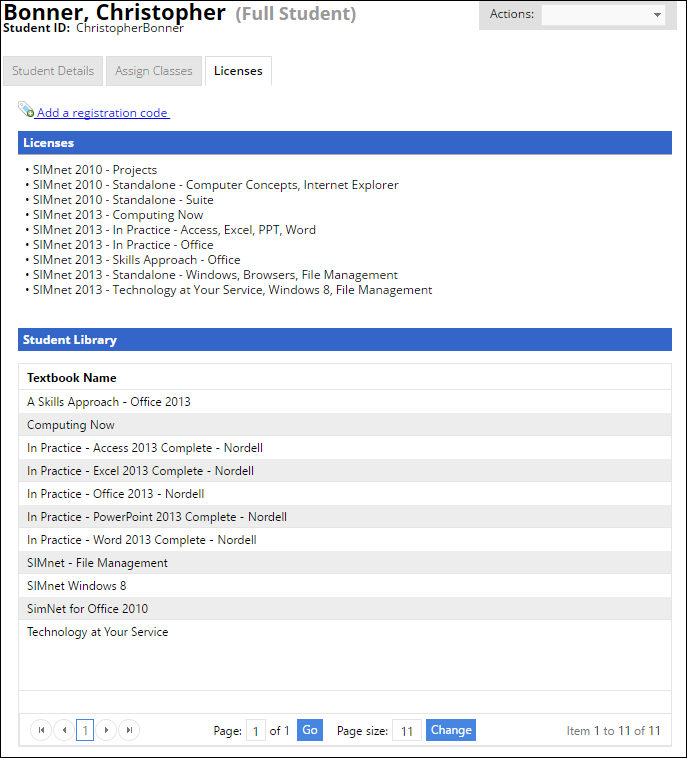Go to last page in pager
The height and width of the screenshot is (758, 687).
129,730
